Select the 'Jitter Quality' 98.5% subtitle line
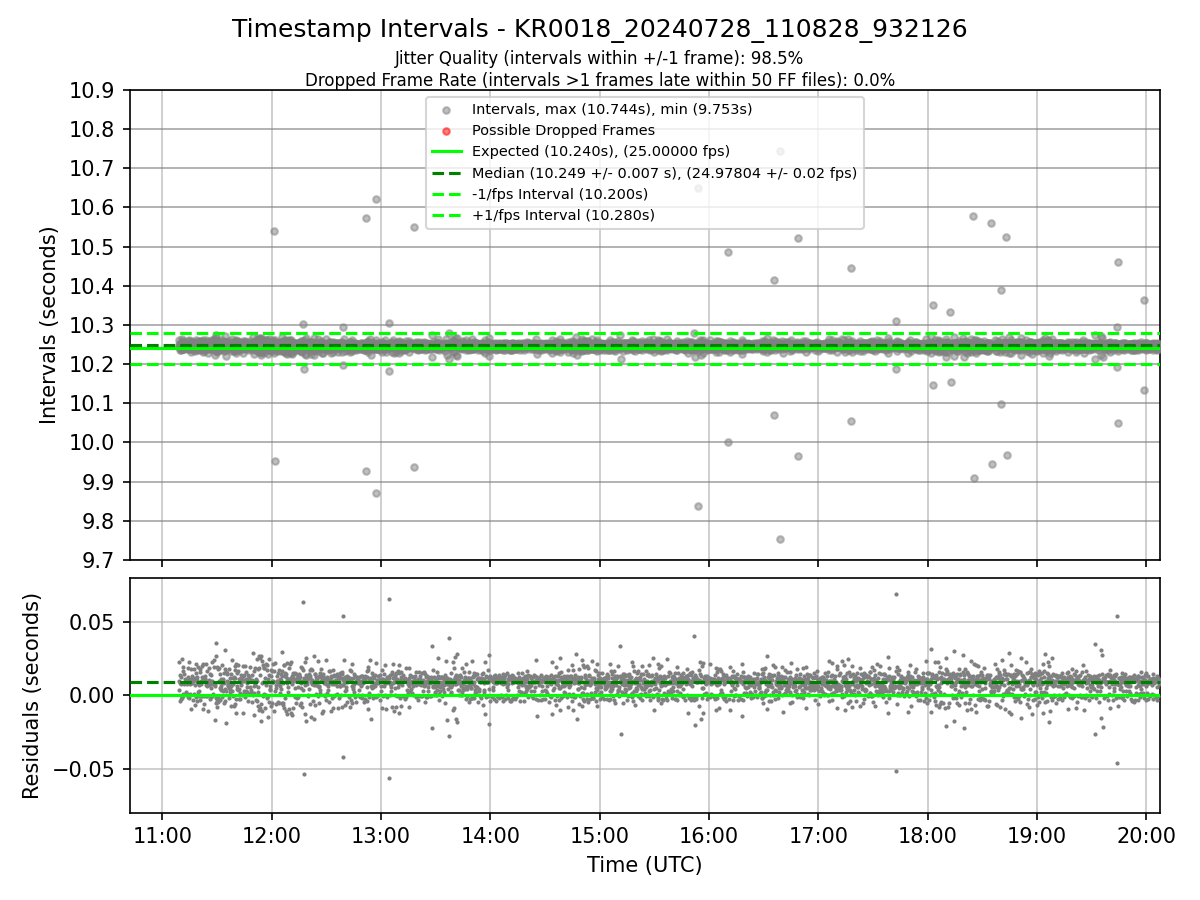 [599, 59]
